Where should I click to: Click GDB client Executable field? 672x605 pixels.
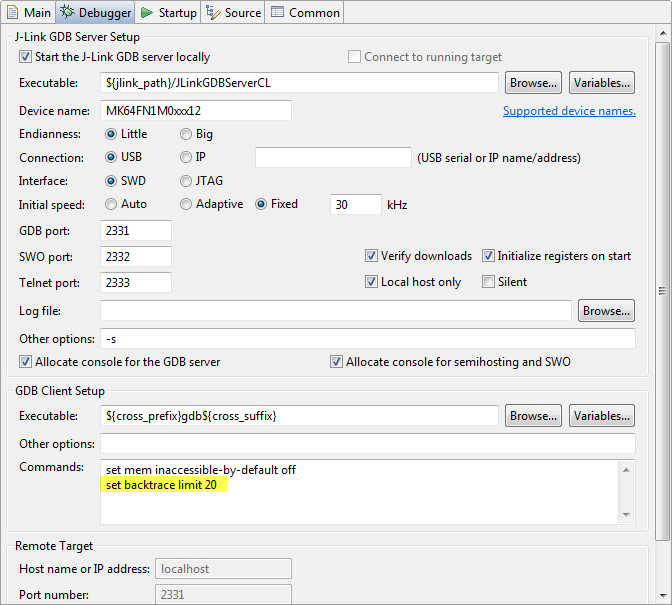(299, 416)
